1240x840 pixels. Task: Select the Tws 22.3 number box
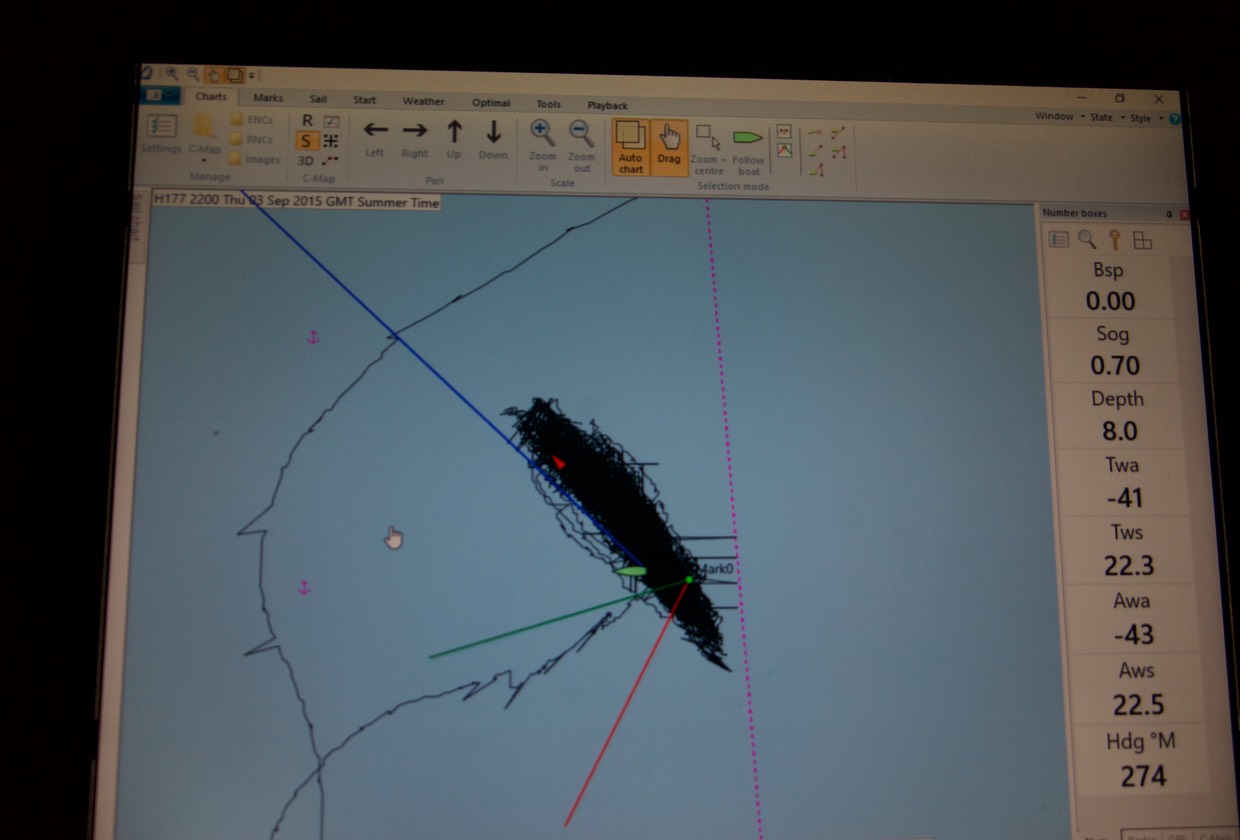pyautogui.click(x=1127, y=549)
